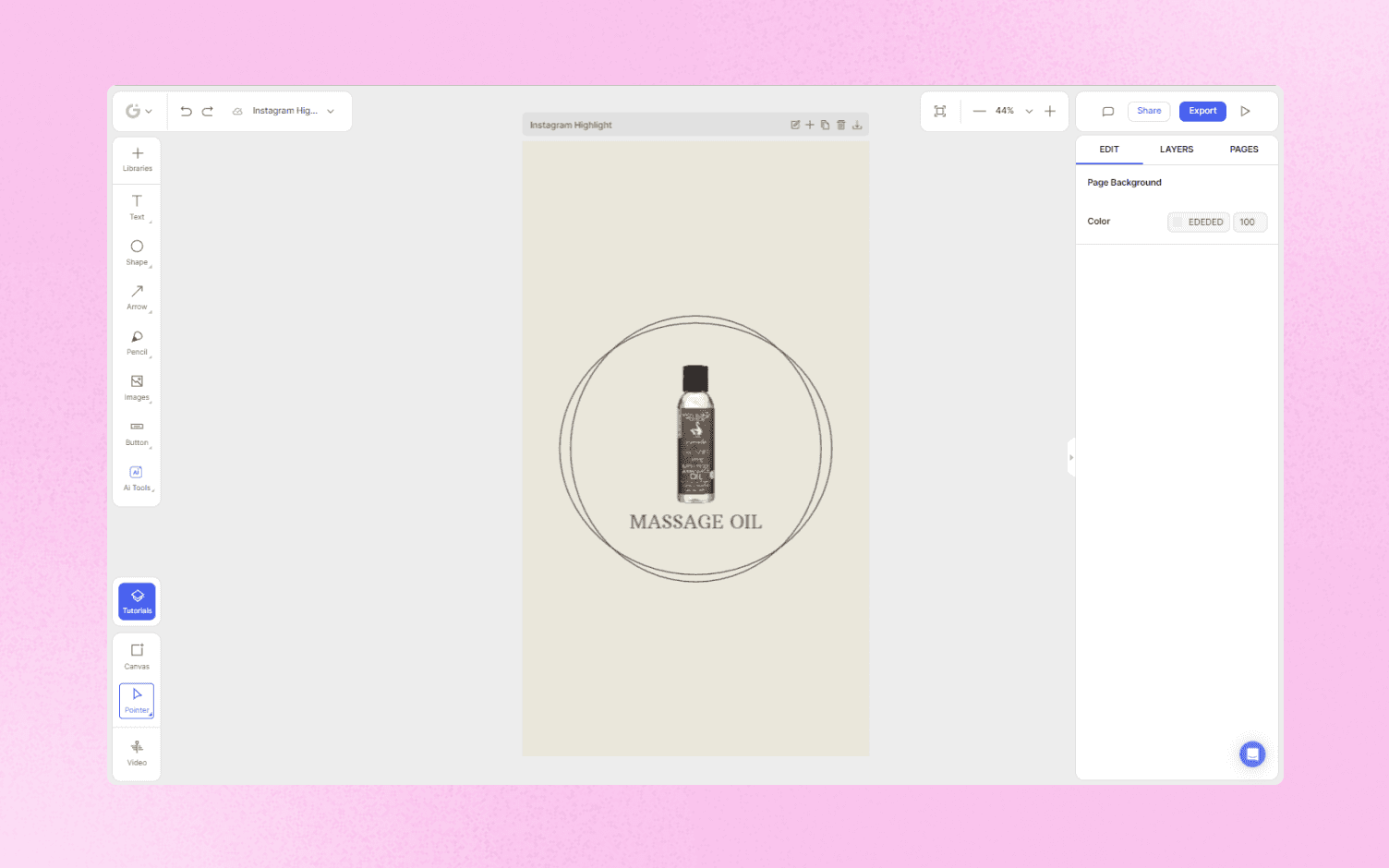Open the AI Tools panel

coord(137,477)
